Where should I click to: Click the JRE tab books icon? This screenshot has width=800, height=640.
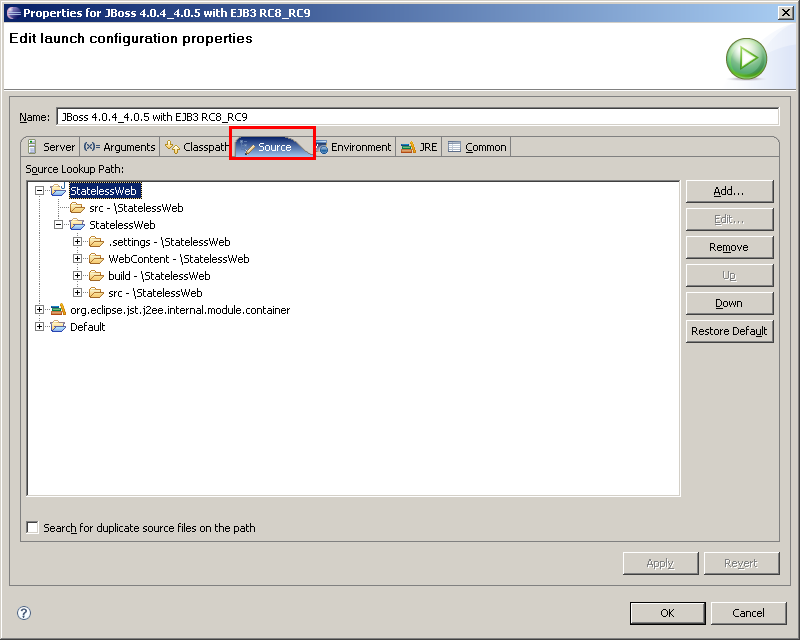pos(408,147)
